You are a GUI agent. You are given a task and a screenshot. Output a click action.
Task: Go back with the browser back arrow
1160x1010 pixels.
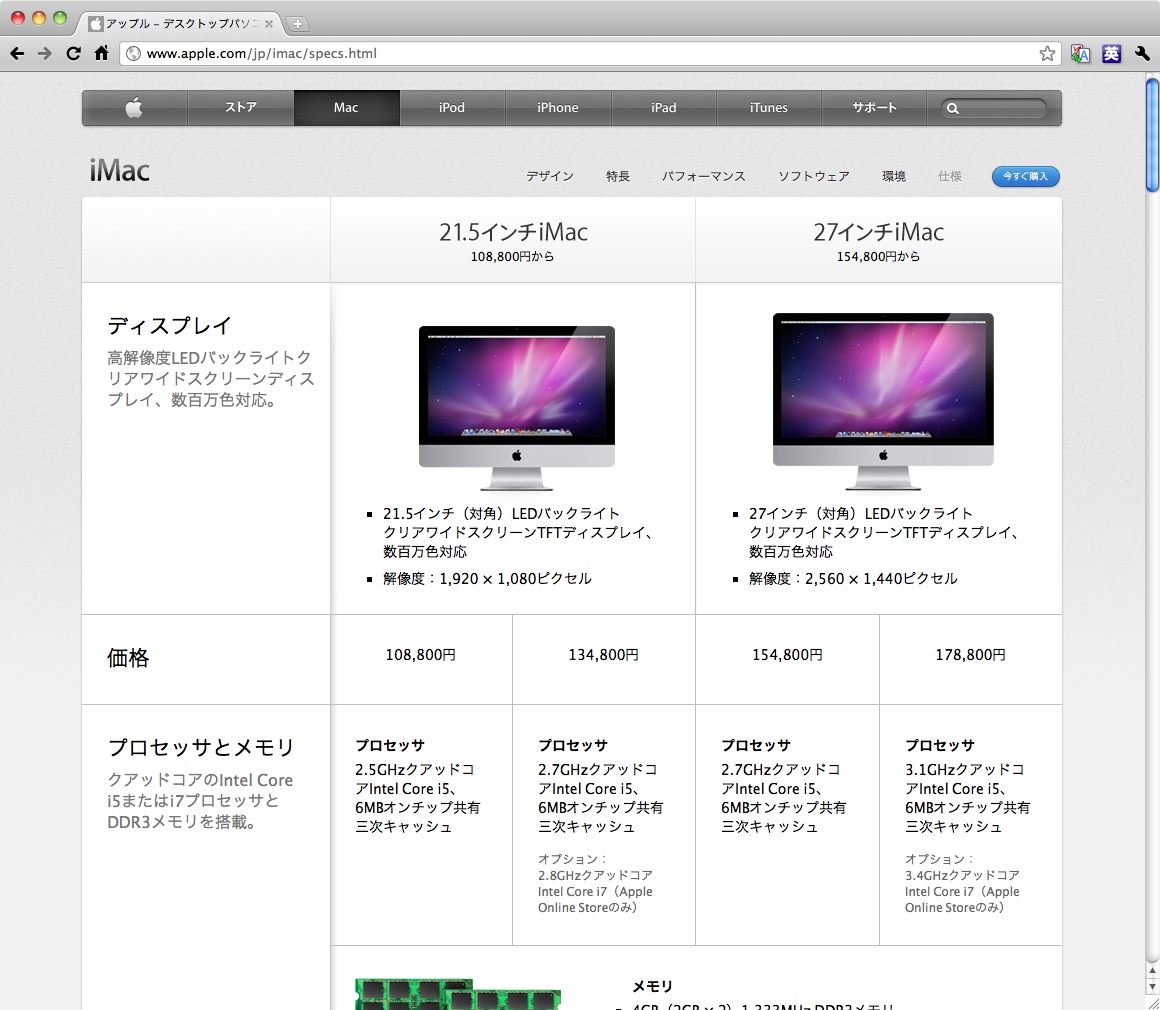17,53
